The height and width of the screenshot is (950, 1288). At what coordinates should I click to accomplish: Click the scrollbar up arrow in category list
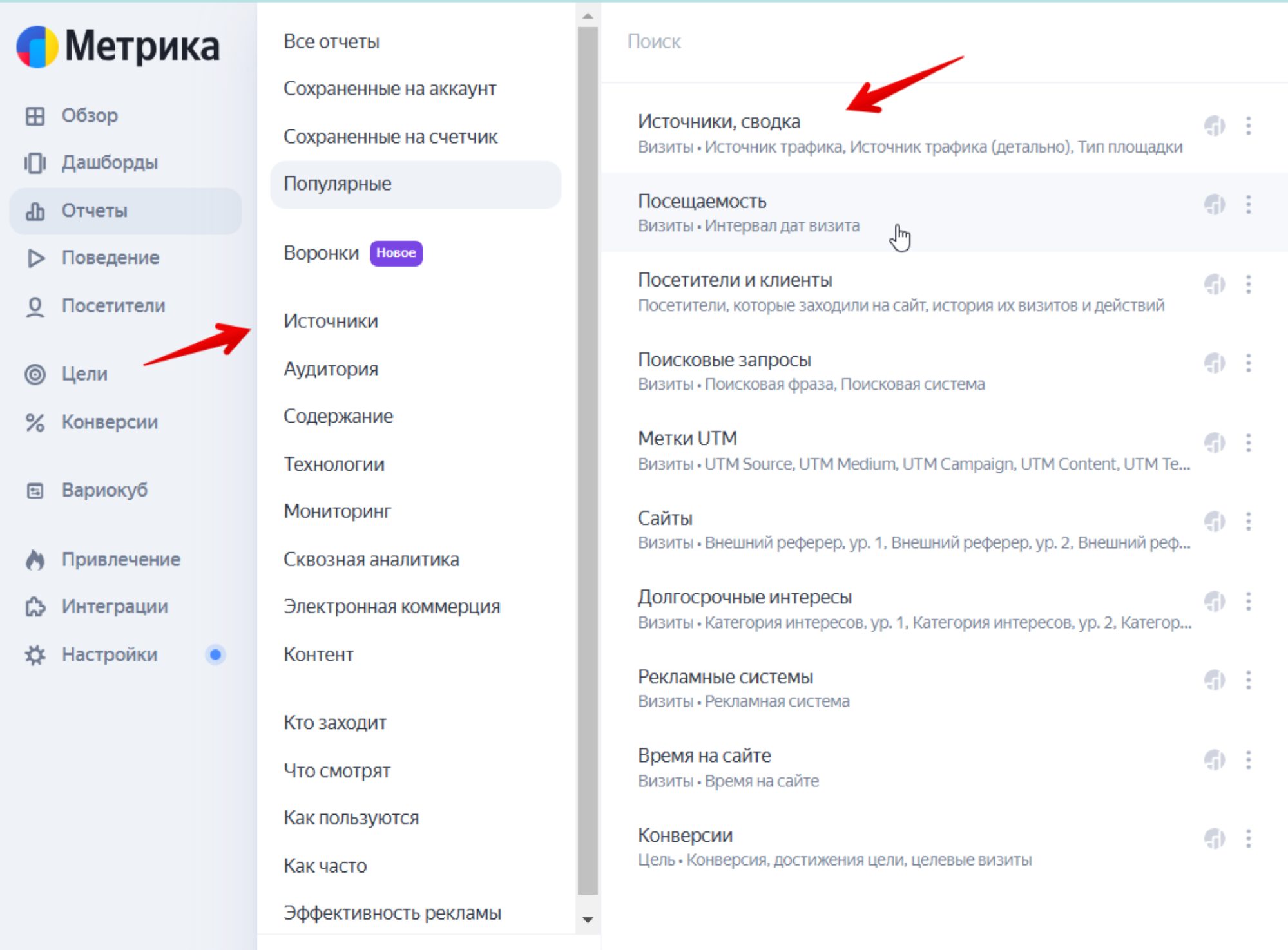[x=588, y=16]
